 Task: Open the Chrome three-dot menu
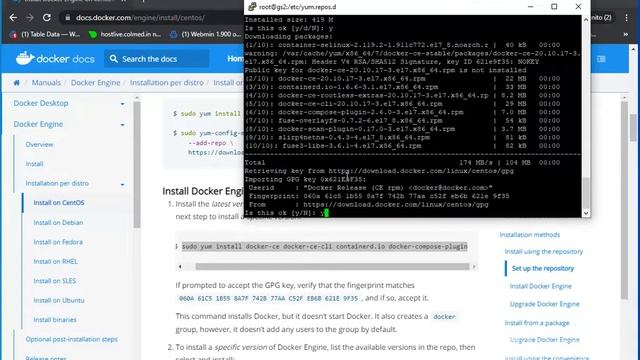pos(626,18)
